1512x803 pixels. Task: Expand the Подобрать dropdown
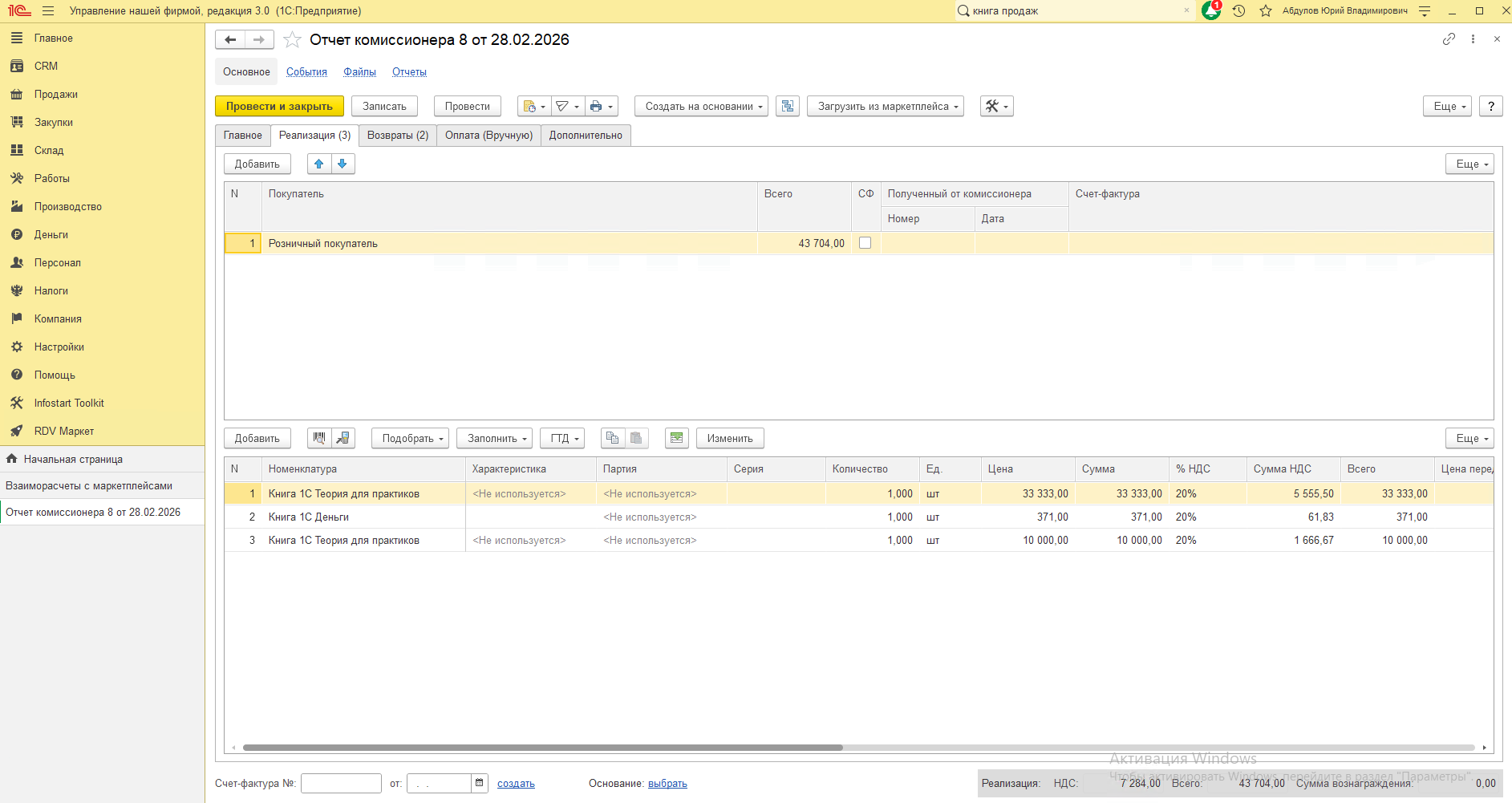pos(411,438)
